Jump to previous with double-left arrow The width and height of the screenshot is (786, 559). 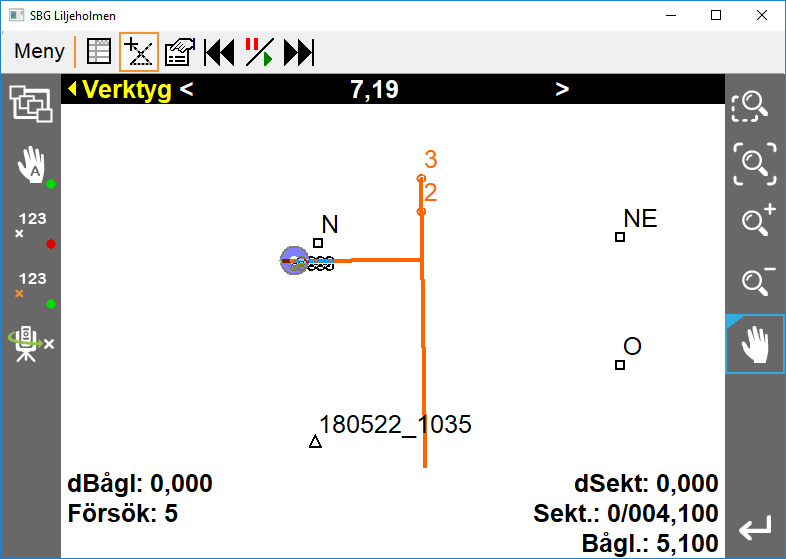point(219,52)
